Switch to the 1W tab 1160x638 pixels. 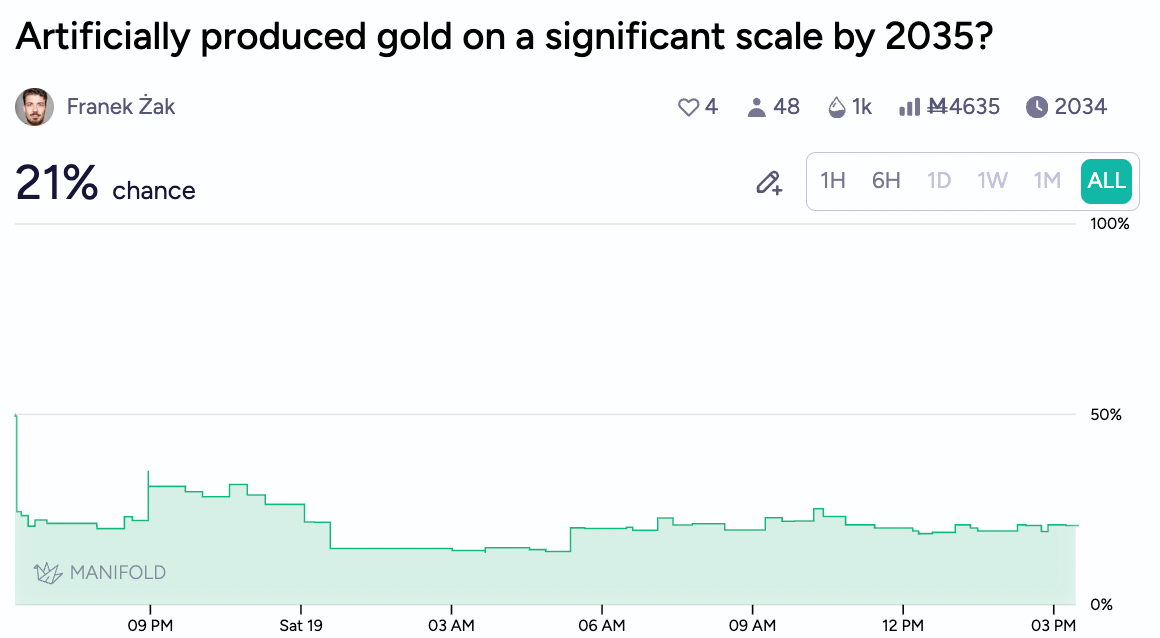(x=992, y=180)
